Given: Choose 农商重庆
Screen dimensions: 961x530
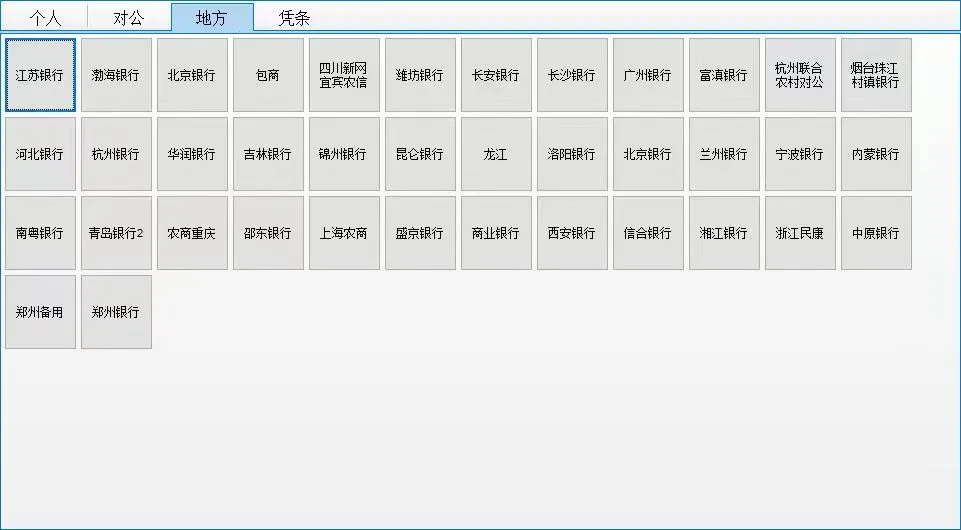Looking at the screenshot, I should click(x=192, y=233).
